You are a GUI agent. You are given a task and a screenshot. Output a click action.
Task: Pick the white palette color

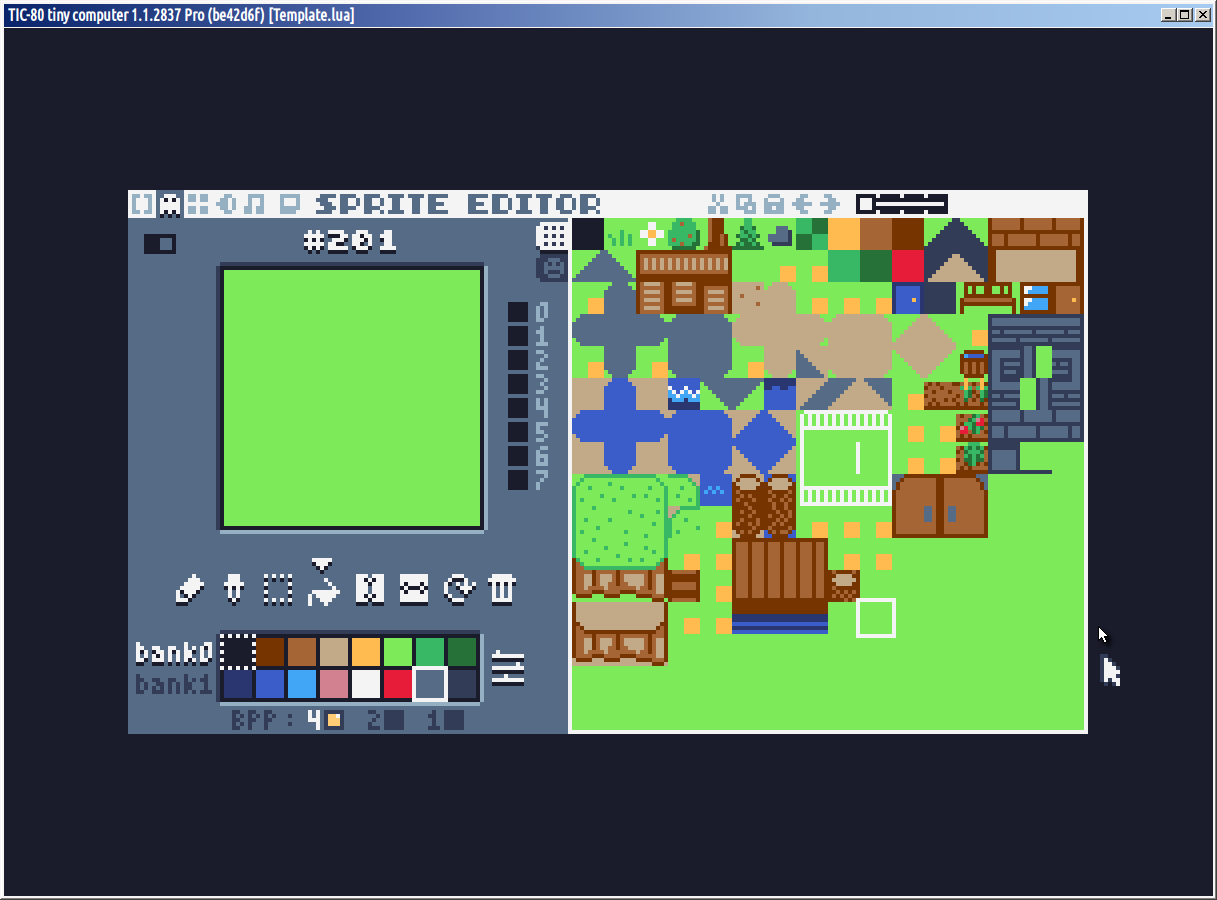click(x=366, y=684)
